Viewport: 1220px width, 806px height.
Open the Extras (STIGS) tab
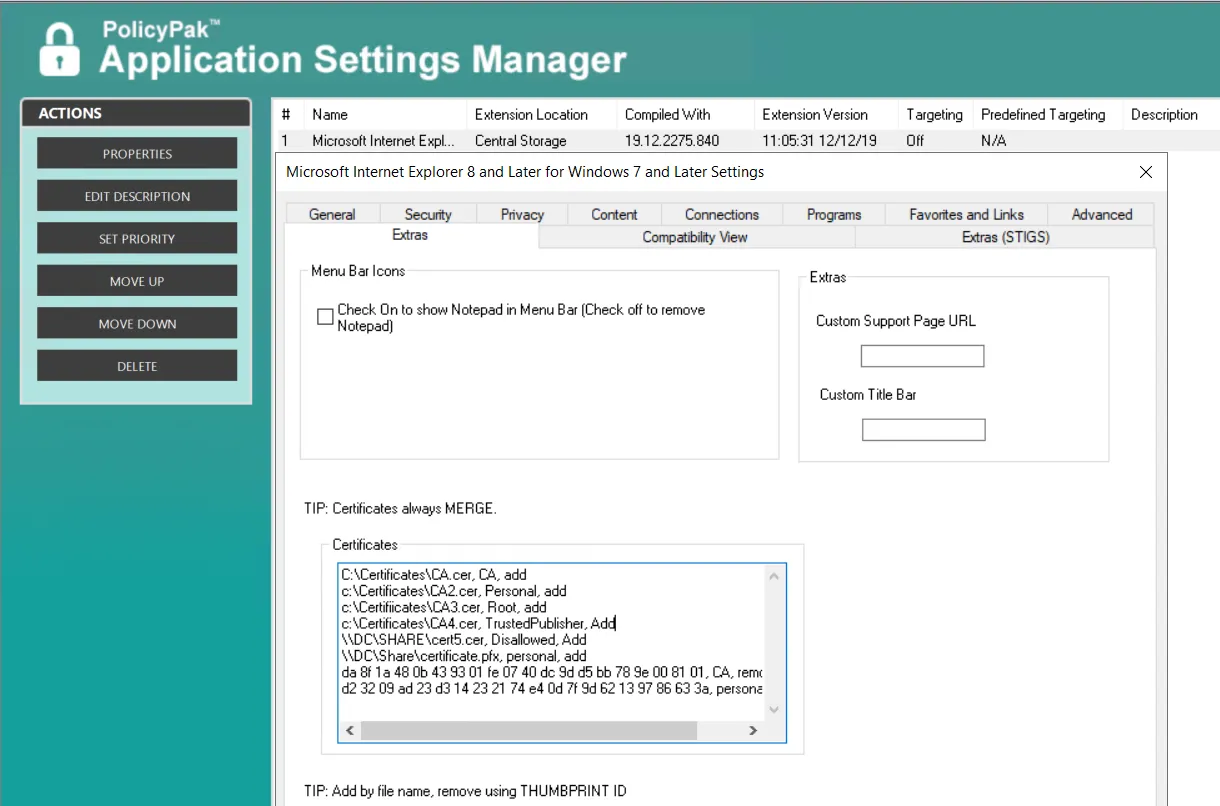(1005, 237)
